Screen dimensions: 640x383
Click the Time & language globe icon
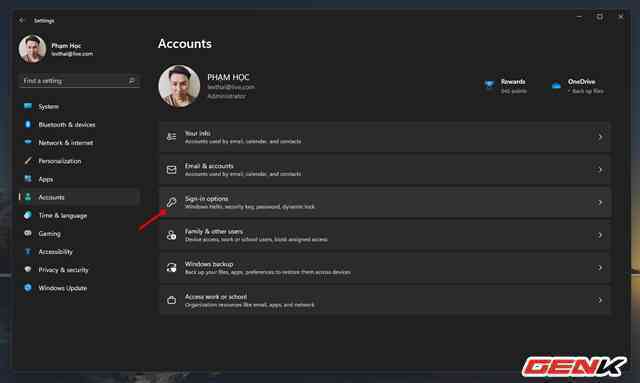[x=28, y=215]
